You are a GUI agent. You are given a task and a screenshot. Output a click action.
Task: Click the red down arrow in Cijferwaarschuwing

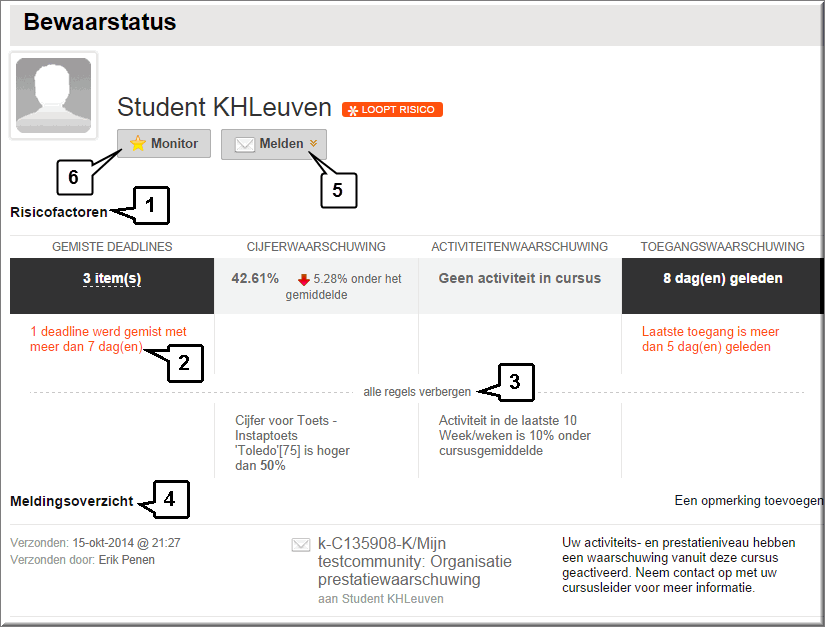303,279
